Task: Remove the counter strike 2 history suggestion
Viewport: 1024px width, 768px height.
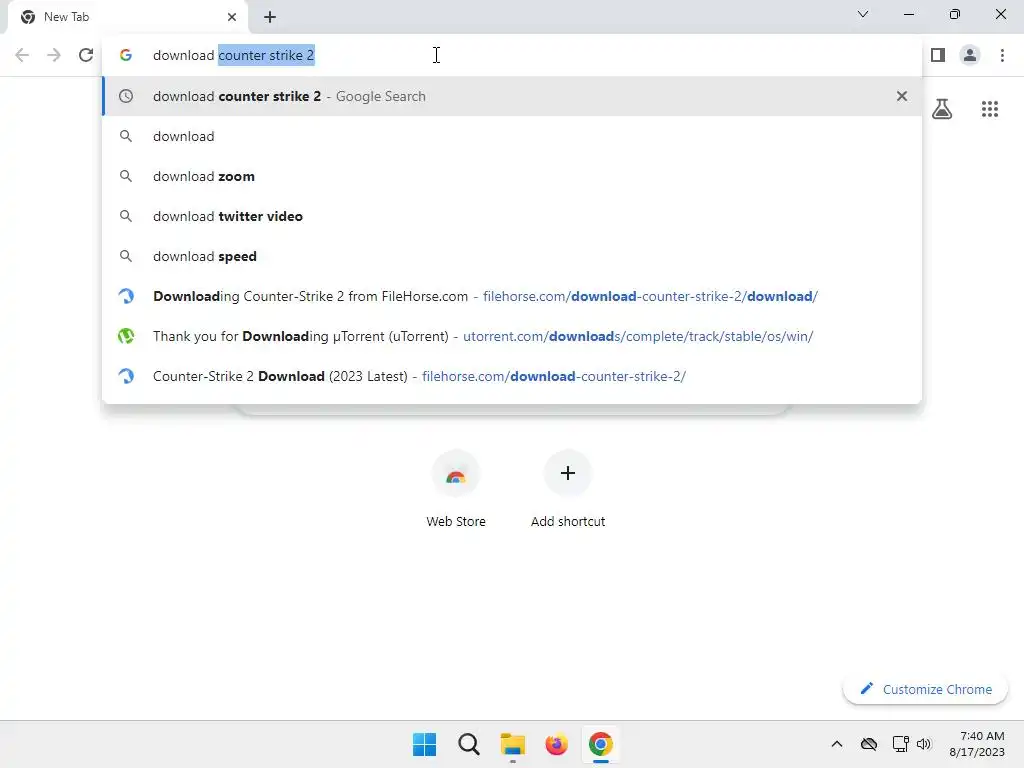Action: 902,96
